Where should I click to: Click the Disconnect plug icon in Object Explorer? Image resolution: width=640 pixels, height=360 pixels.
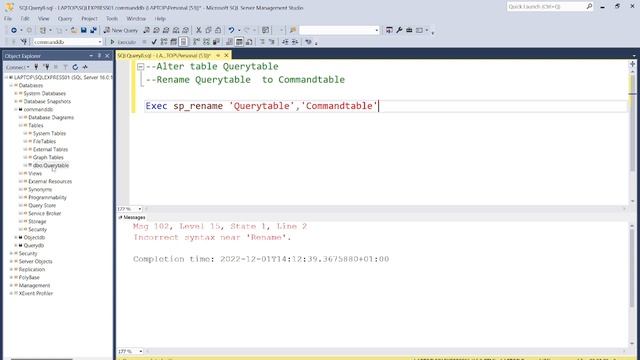tap(46, 67)
